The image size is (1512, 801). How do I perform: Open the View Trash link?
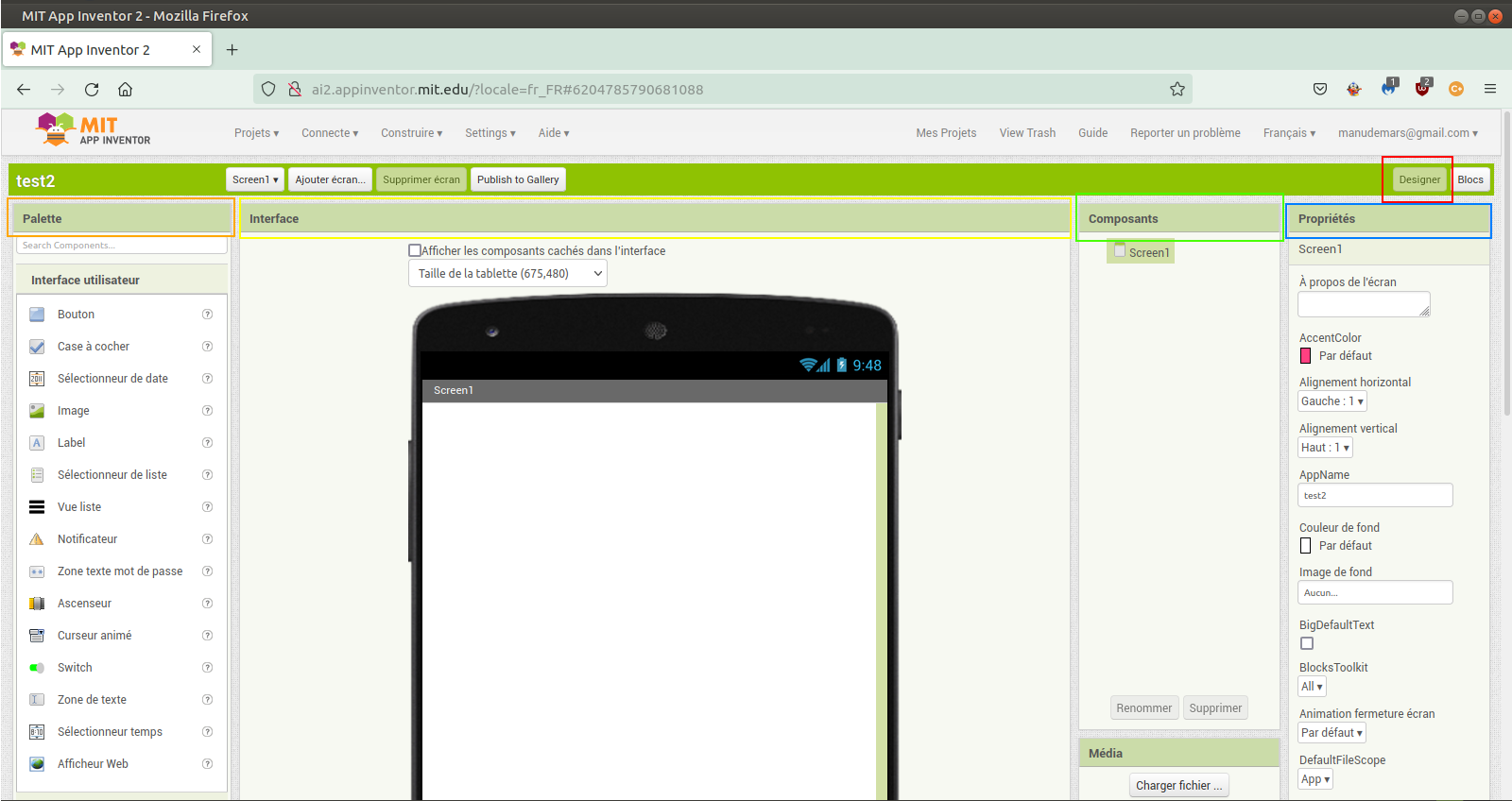click(1027, 133)
